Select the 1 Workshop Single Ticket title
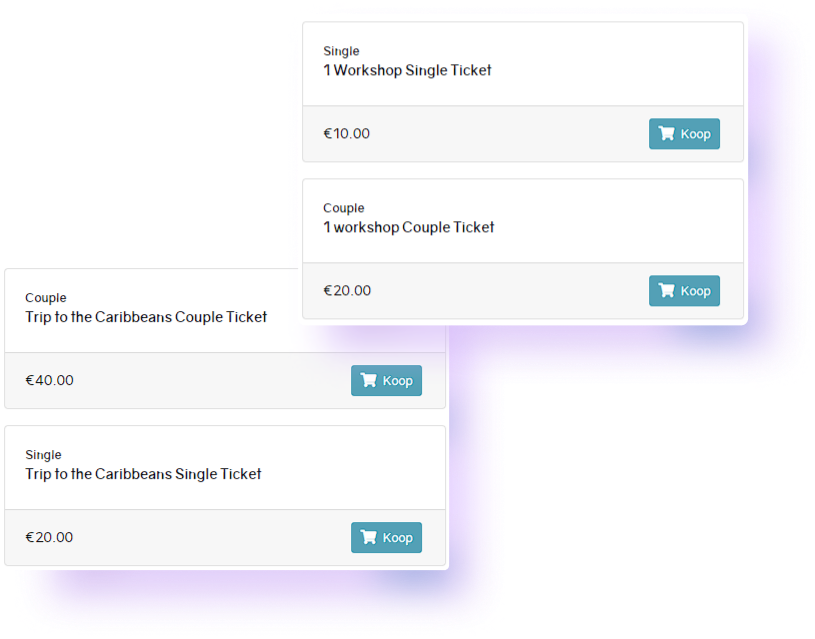Viewport: 815px width, 639px height. tap(407, 70)
